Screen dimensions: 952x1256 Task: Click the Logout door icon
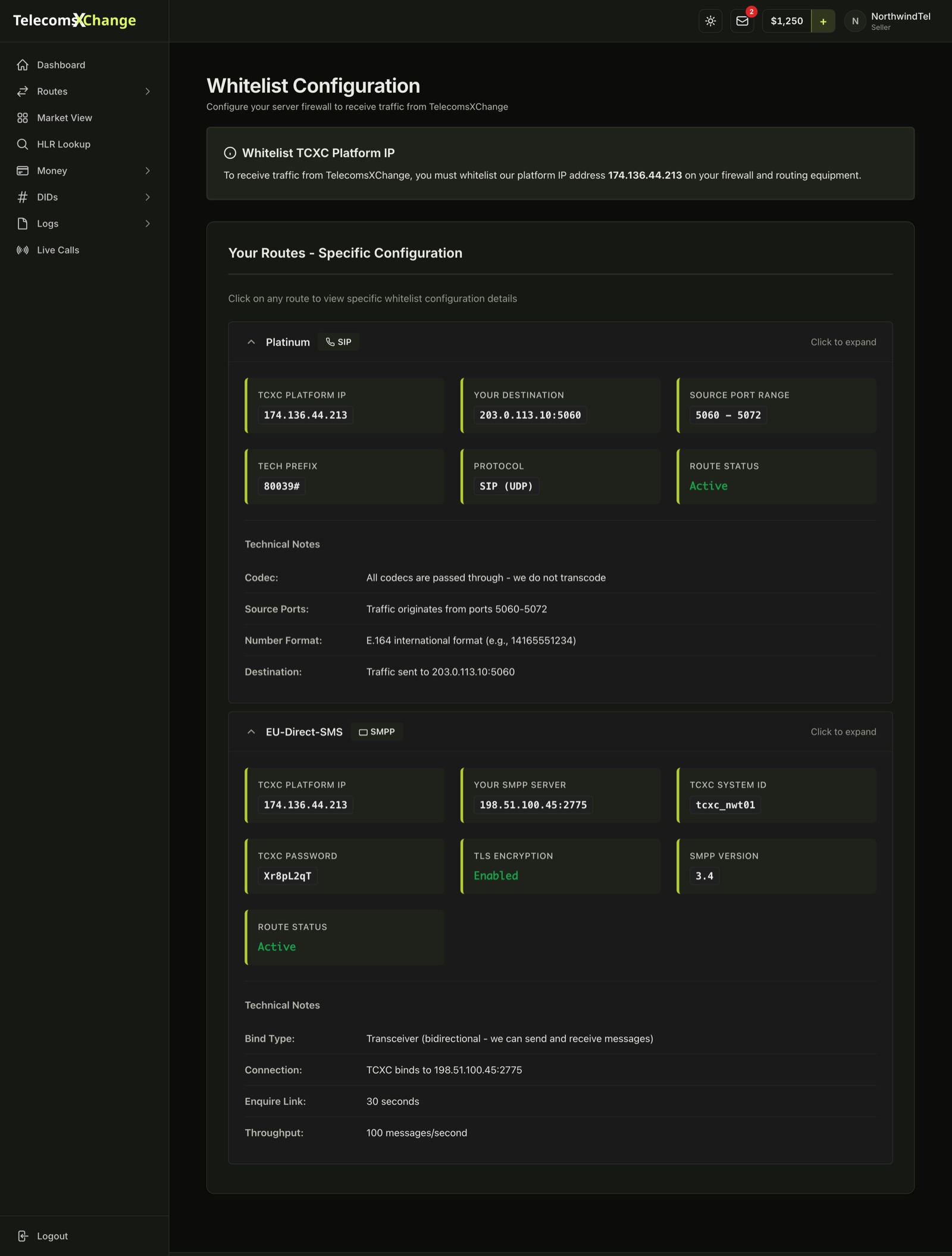23,1236
